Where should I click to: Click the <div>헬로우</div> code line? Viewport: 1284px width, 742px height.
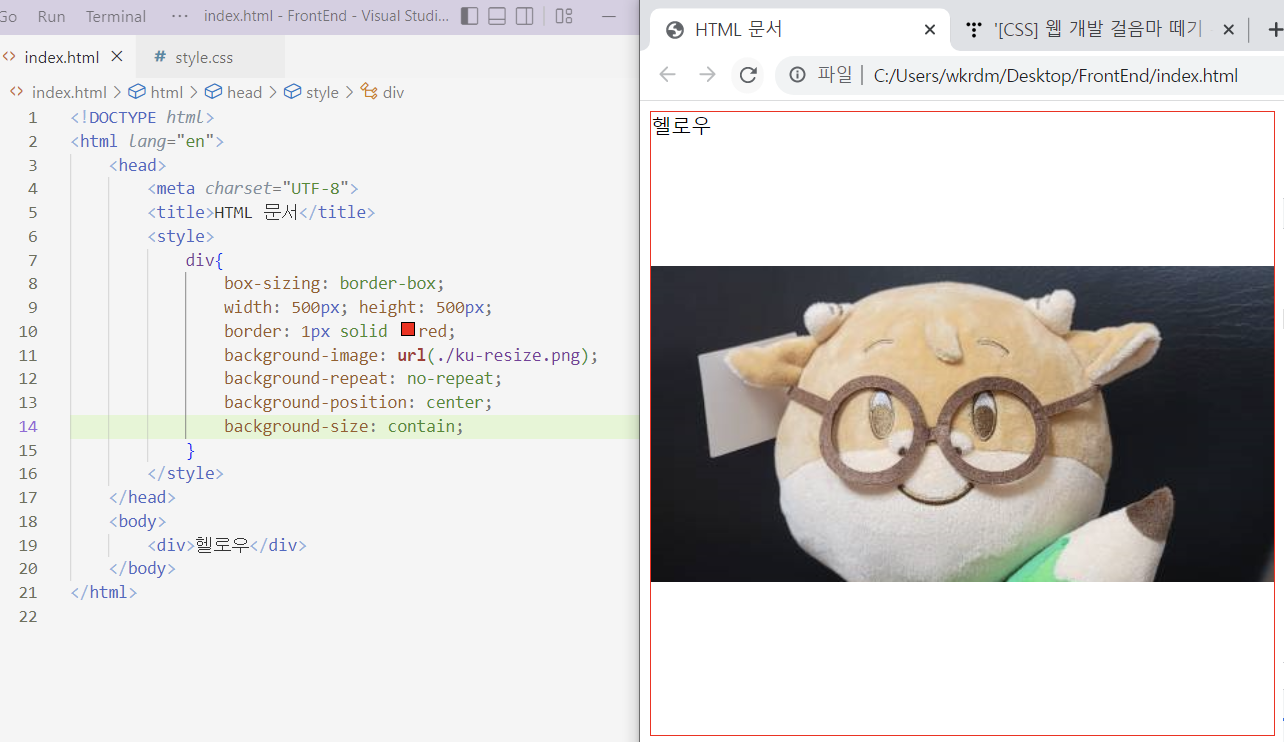coord(227,545)
